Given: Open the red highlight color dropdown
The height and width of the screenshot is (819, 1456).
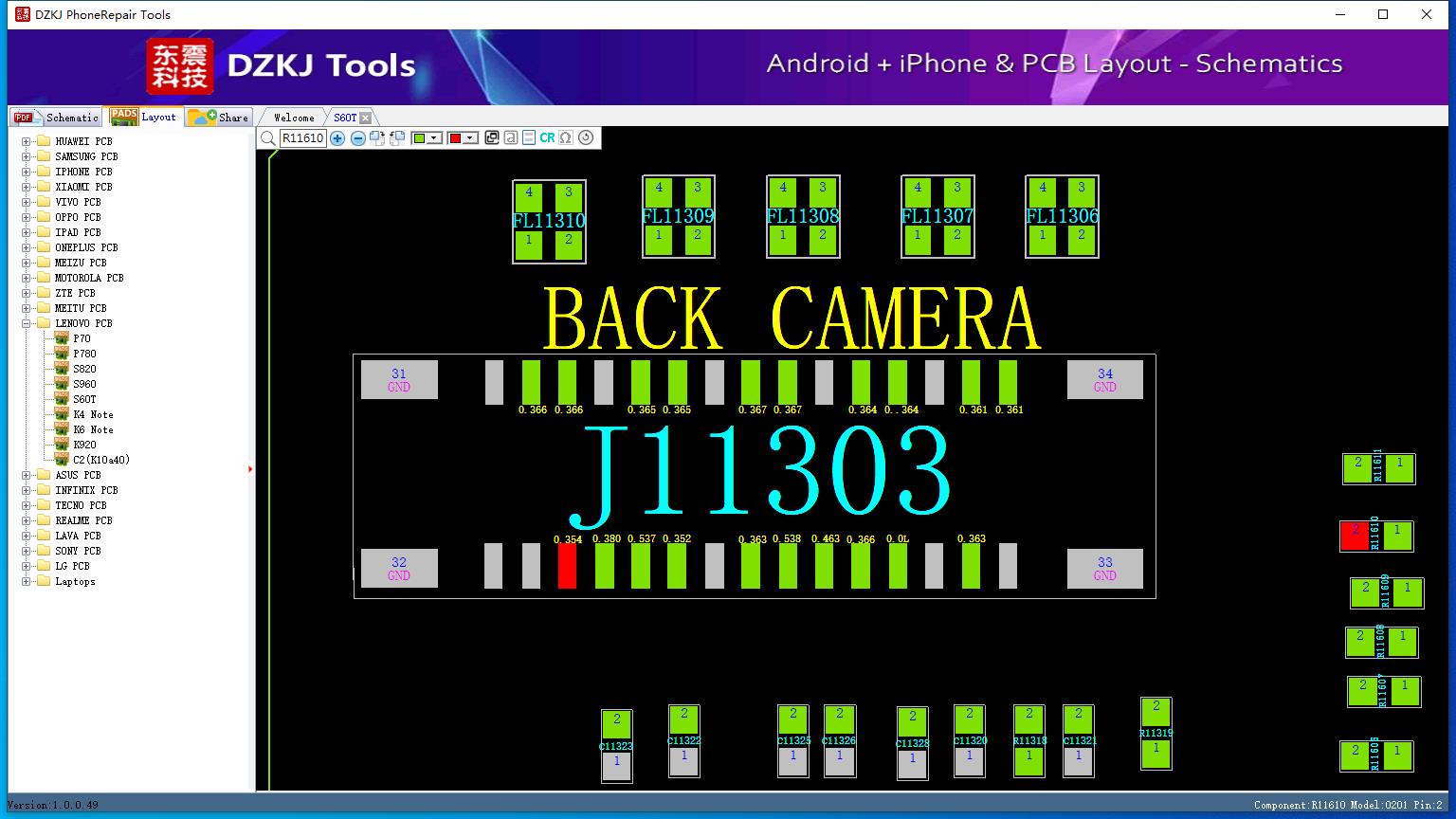Looking at the screenshot, I should point(463,138).
